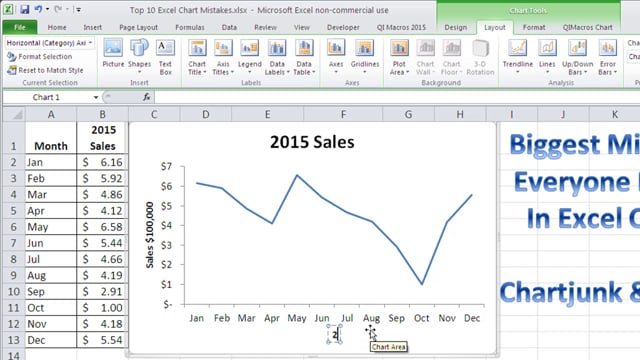Insert a Text Box
640x360 pixels.
pyautogui.click(x=165, y=58)
